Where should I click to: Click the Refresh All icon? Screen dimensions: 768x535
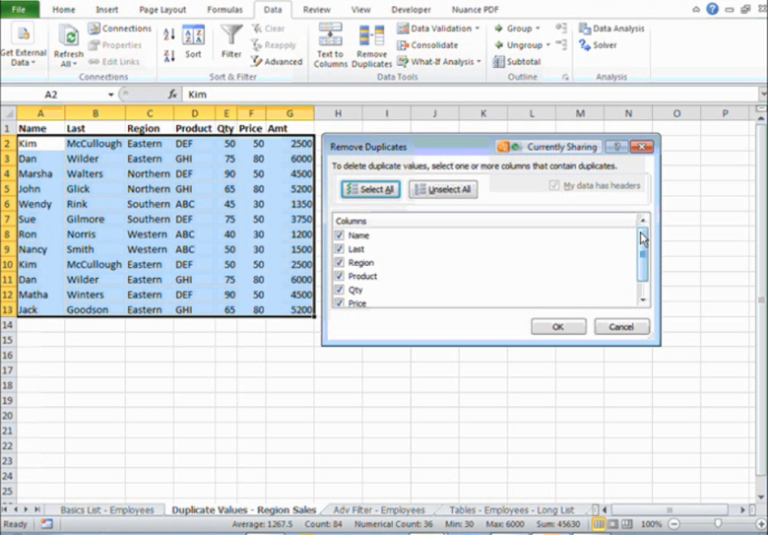pyautogui.click(x=69, y=36)
